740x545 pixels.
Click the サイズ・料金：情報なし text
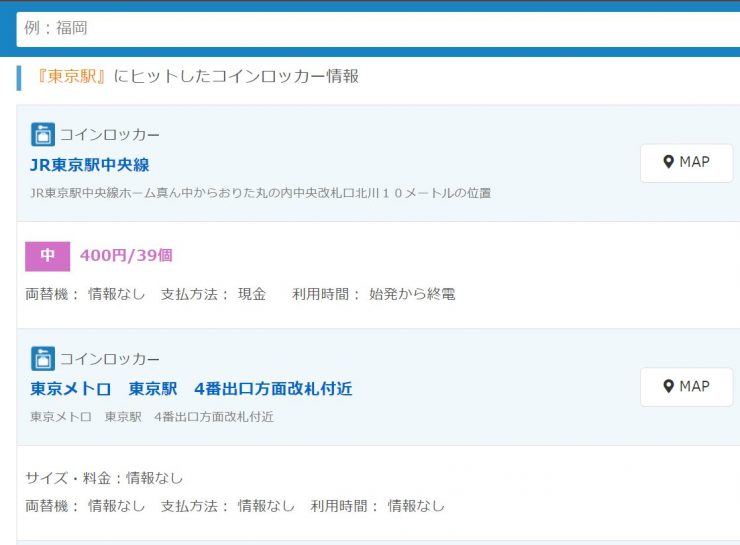click(104, 478)
